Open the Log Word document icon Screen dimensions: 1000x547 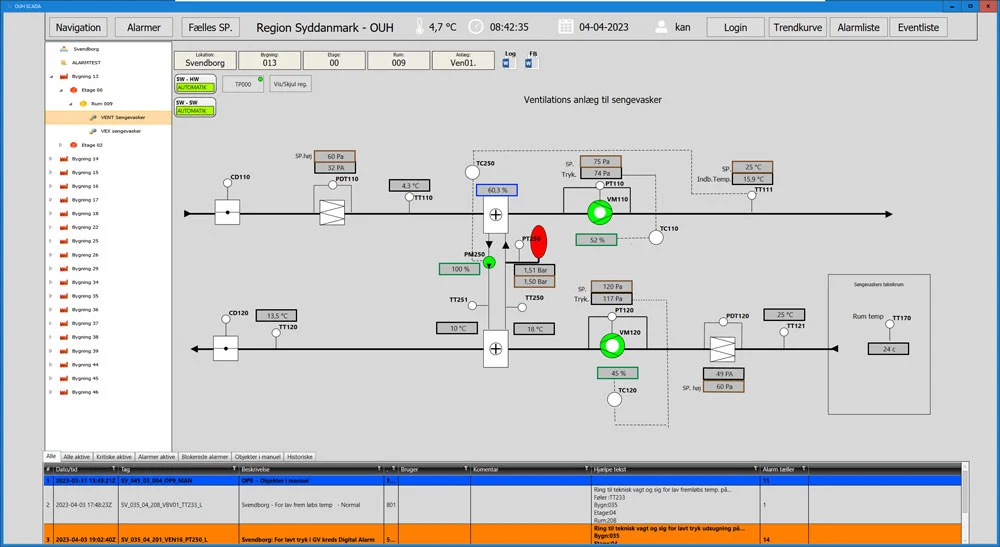pos(507,64)
